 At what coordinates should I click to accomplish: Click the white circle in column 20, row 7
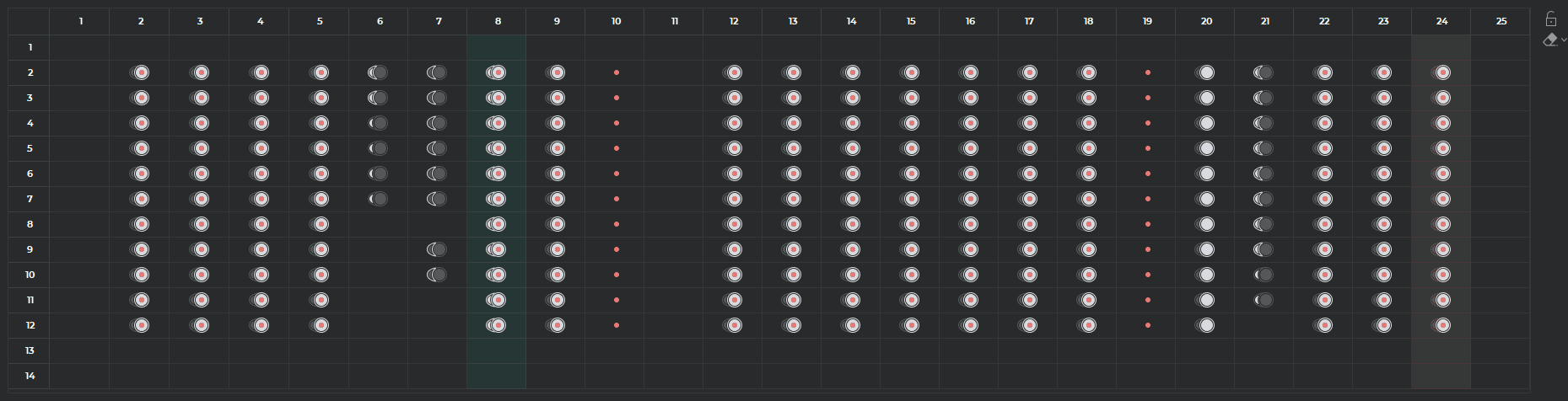pyautogui.click(x=1207, y=199)
